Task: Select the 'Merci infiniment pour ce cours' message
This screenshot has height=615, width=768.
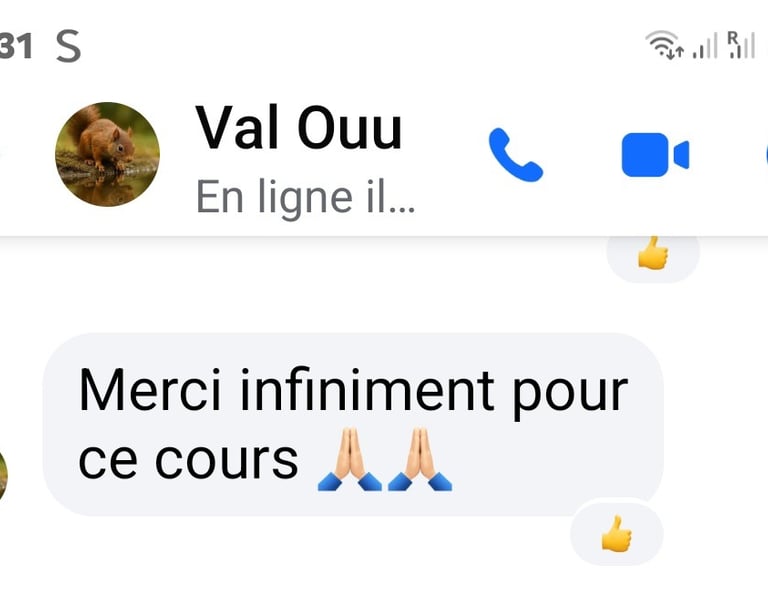Action: tap(353, 424)
